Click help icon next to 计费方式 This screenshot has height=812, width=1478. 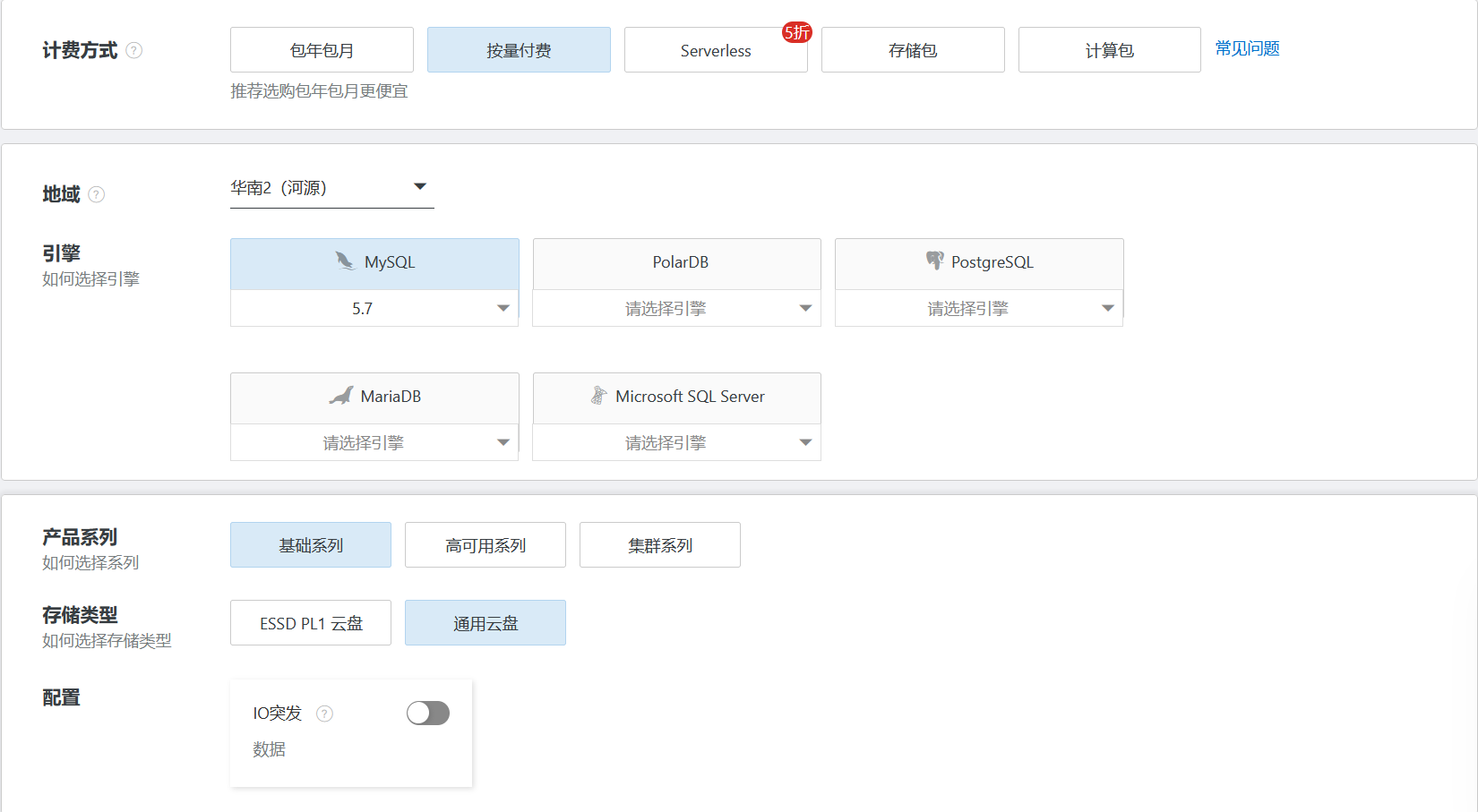[134, 50]
